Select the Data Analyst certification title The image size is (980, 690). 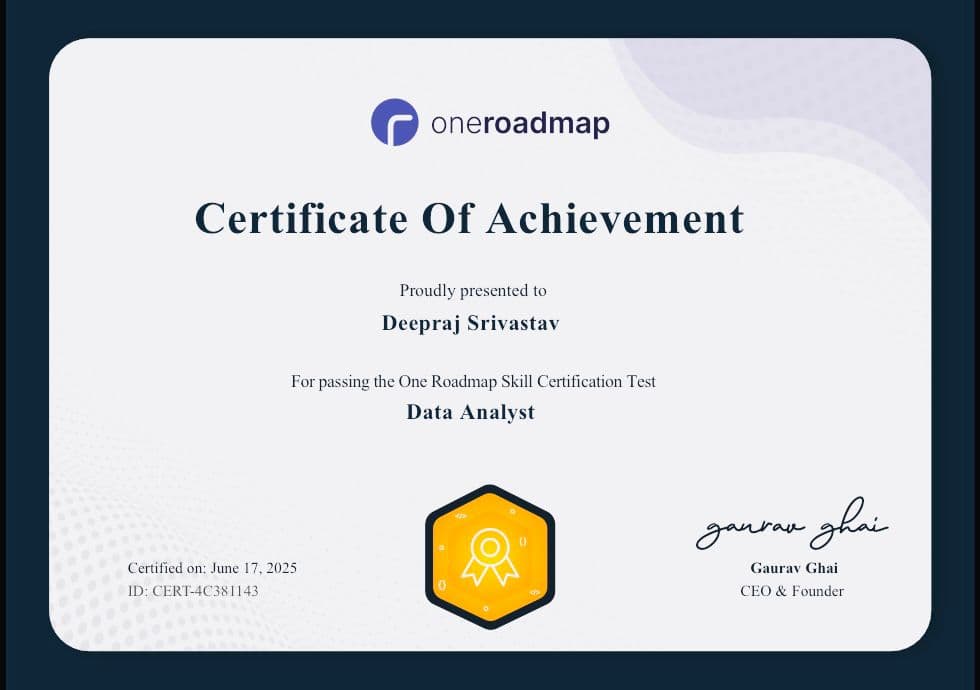click(x=470, y=411)
